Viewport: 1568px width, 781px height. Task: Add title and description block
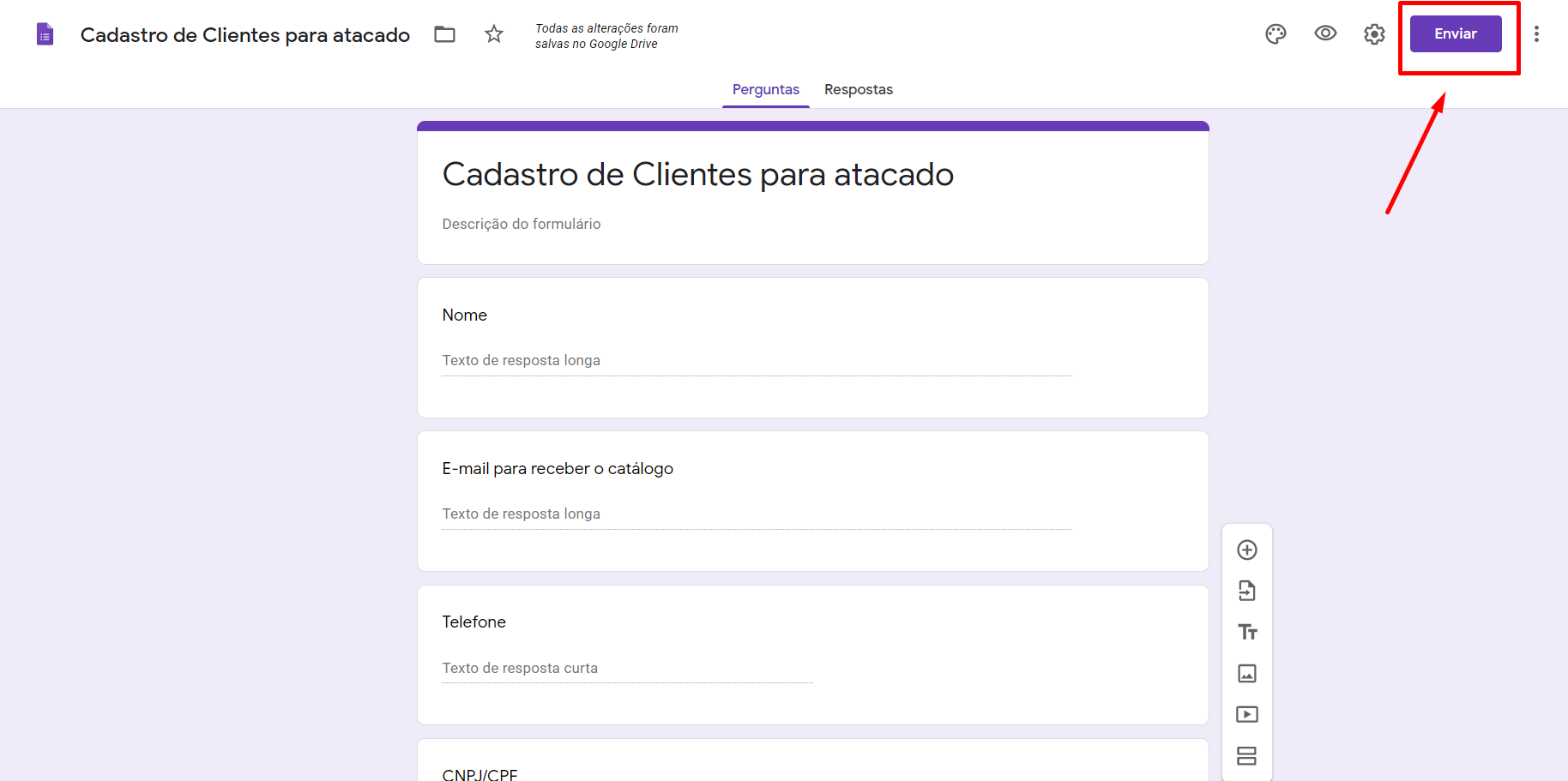[1247, 632]
